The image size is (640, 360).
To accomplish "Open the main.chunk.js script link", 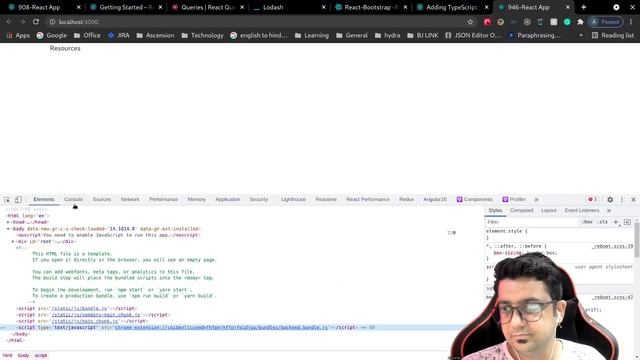I will point(85,321).
